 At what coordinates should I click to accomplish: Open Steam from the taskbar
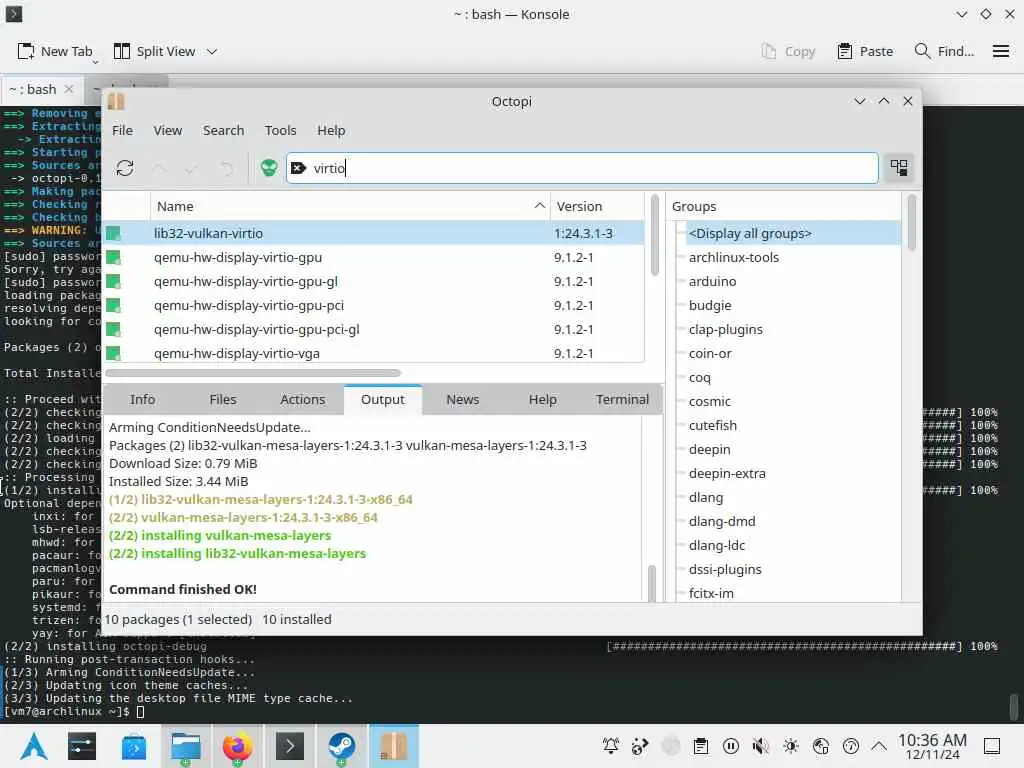(x=341, y=746)
